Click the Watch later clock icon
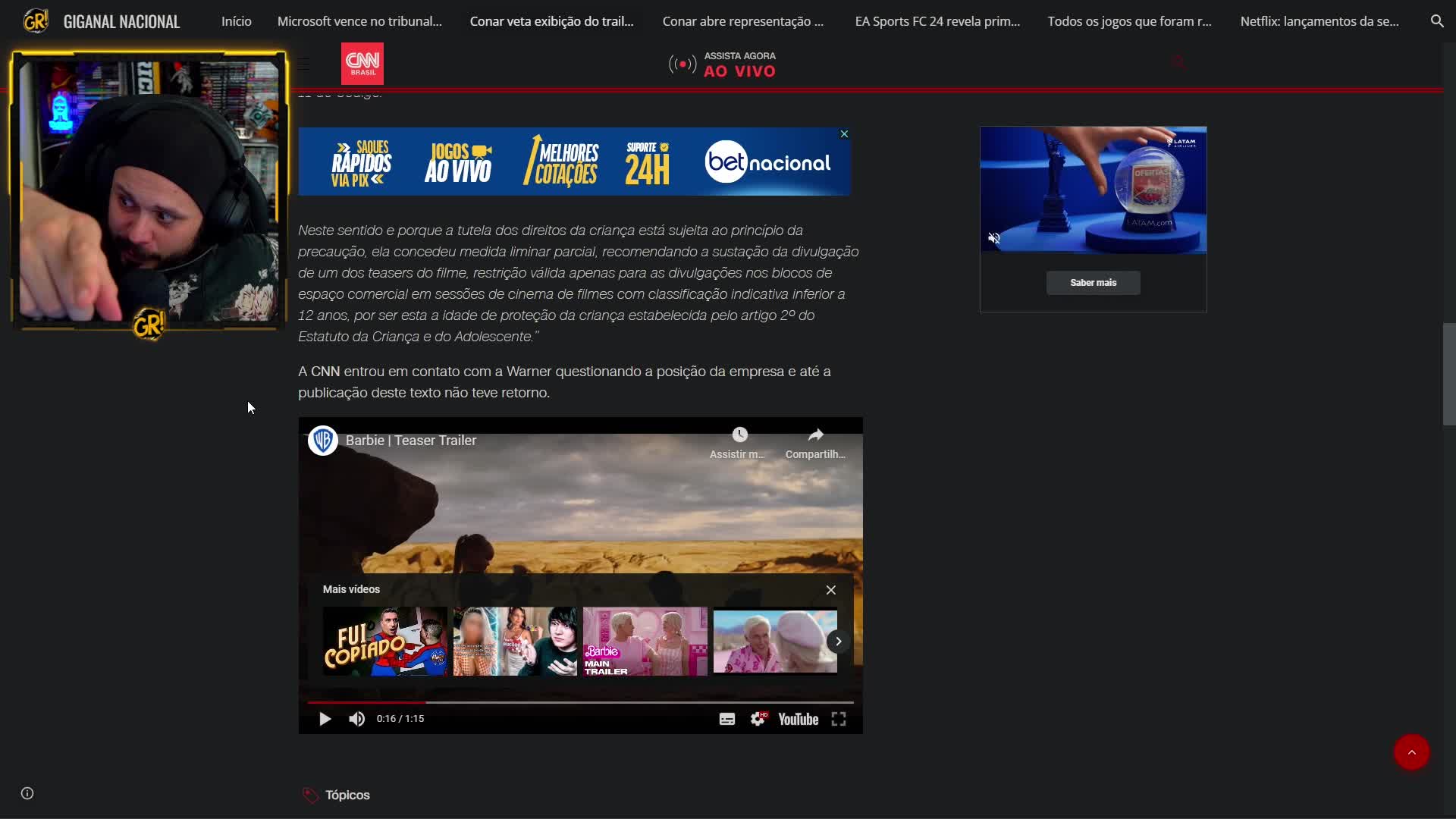The image size is (1456, 819). pyautogui.click(x=739, y=435)
